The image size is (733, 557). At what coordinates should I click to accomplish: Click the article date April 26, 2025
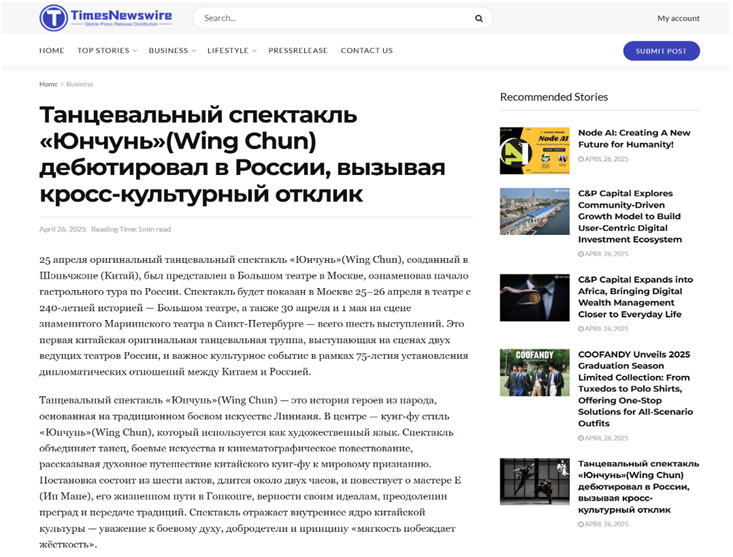[63, 229]
